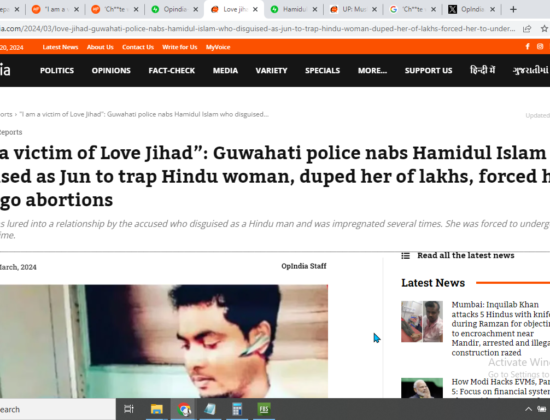Switch to the UP: Mus tab
Screen dimensions: 550x420
point(349,9)
